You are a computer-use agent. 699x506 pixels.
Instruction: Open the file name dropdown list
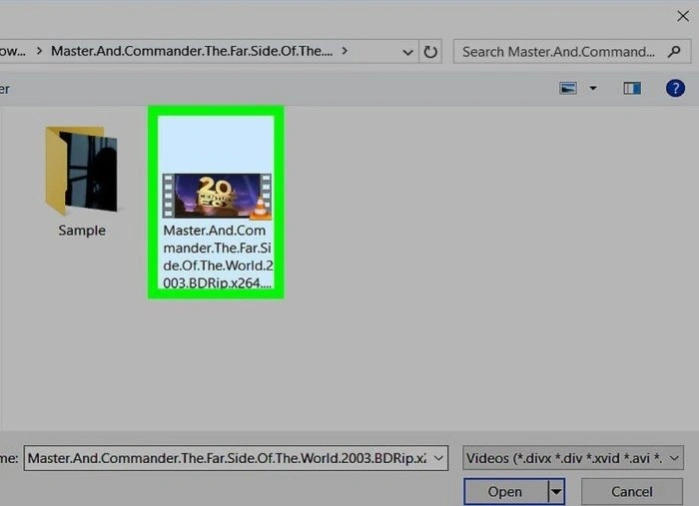click(x=439, y=458)
